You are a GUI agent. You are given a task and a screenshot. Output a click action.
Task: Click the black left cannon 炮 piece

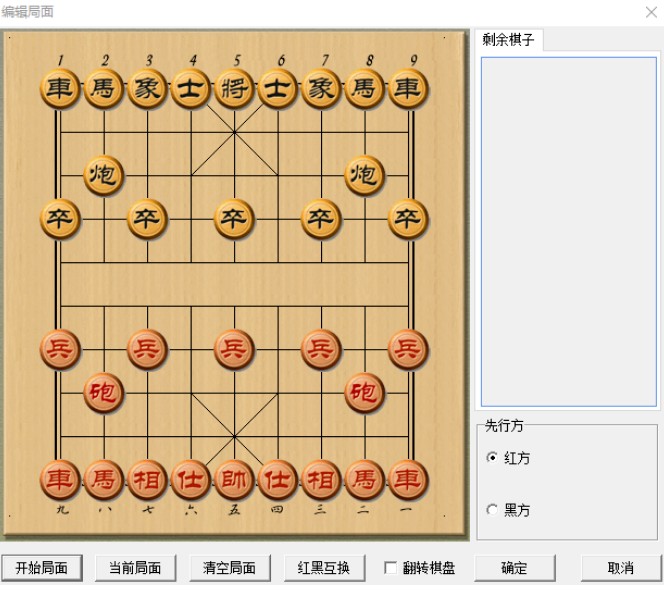(x=103, y=176)
